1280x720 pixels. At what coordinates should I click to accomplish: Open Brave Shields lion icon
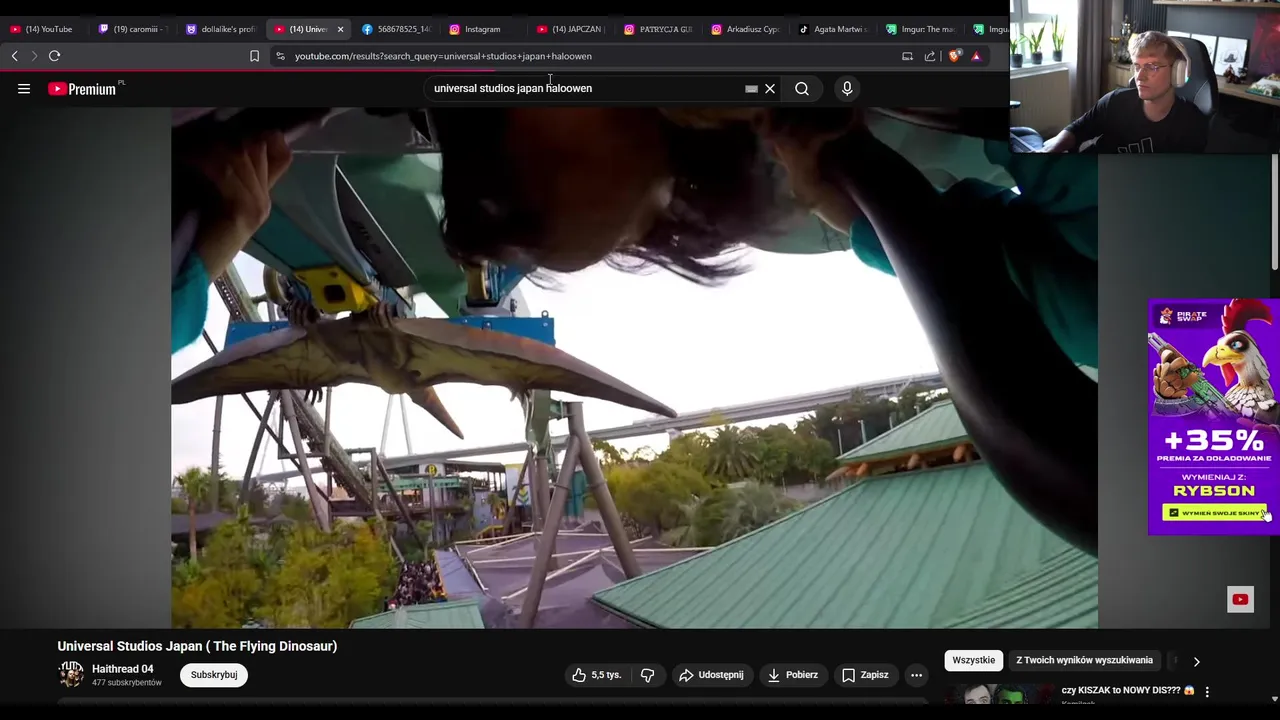click(x=954, y=56)
